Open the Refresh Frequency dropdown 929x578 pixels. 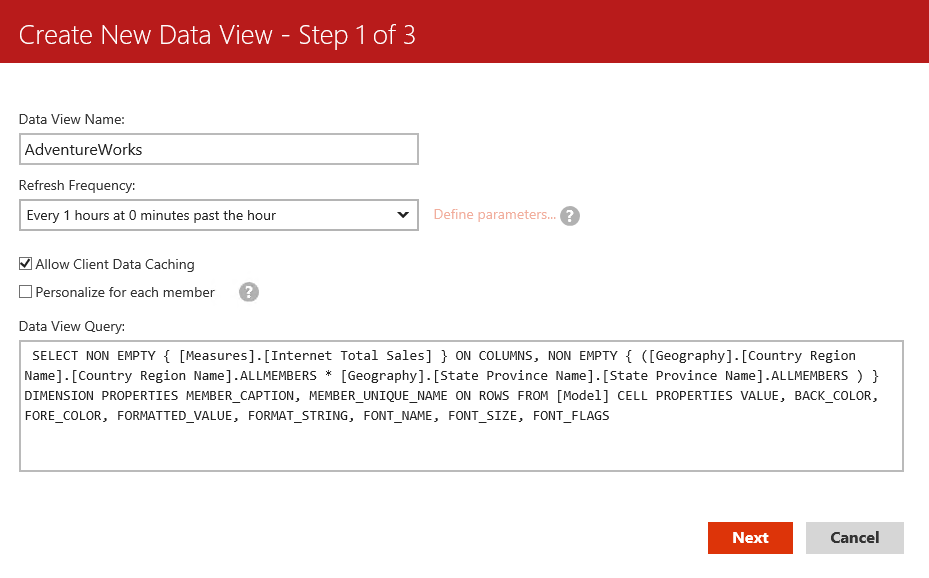[218, 215]
